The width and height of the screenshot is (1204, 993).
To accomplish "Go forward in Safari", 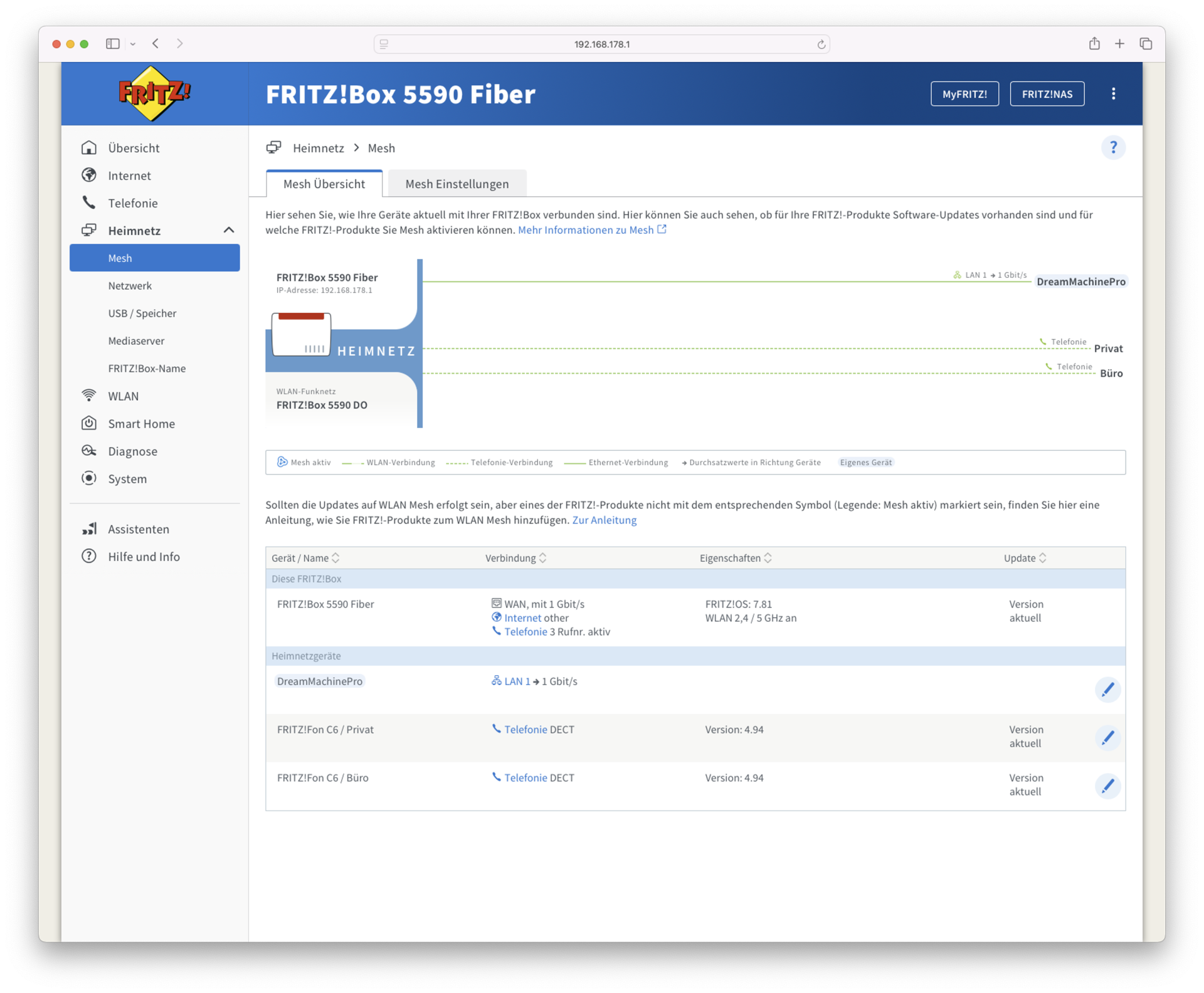I will 180,43.
